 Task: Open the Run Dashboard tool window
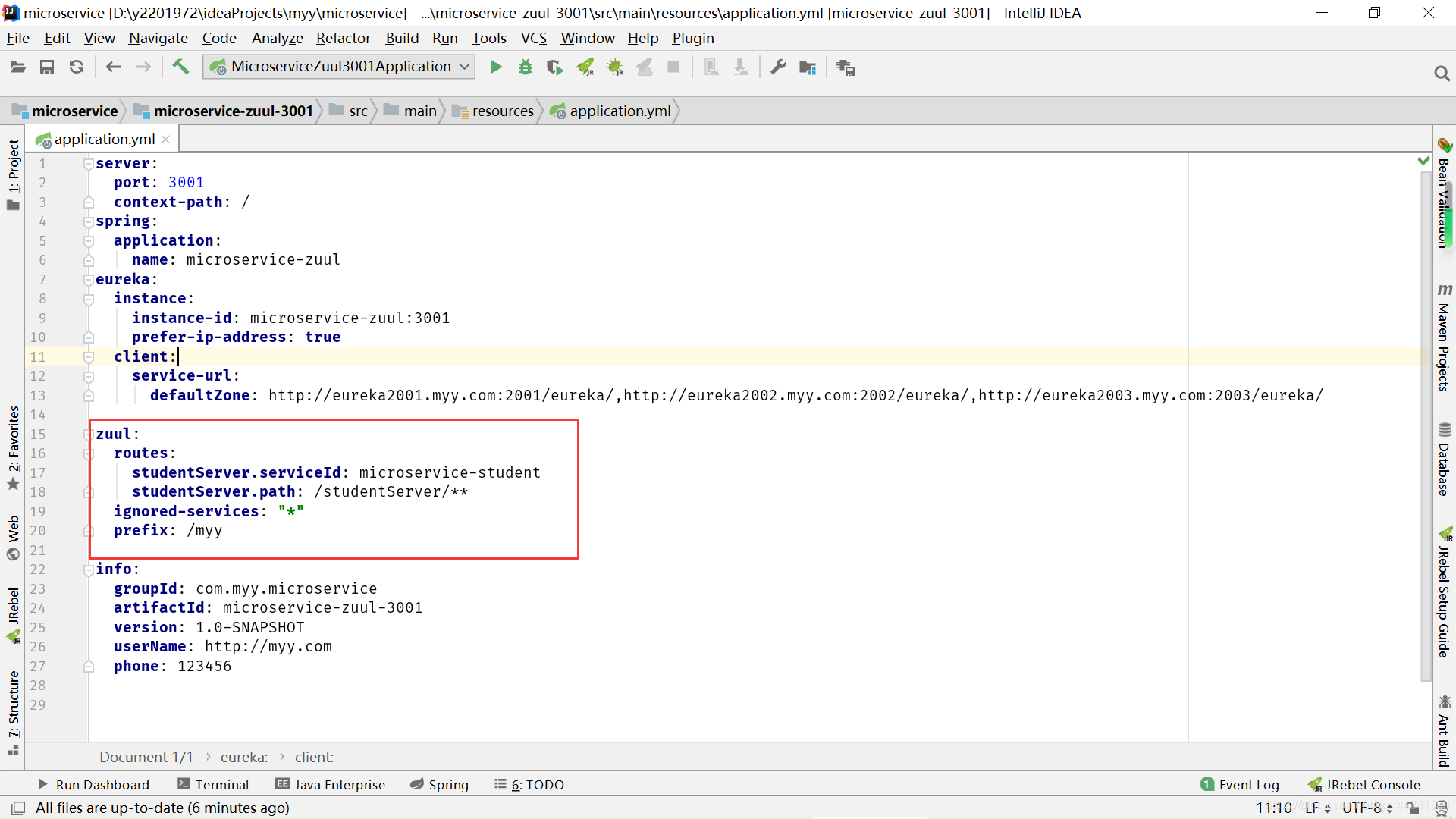coord(93,784)
